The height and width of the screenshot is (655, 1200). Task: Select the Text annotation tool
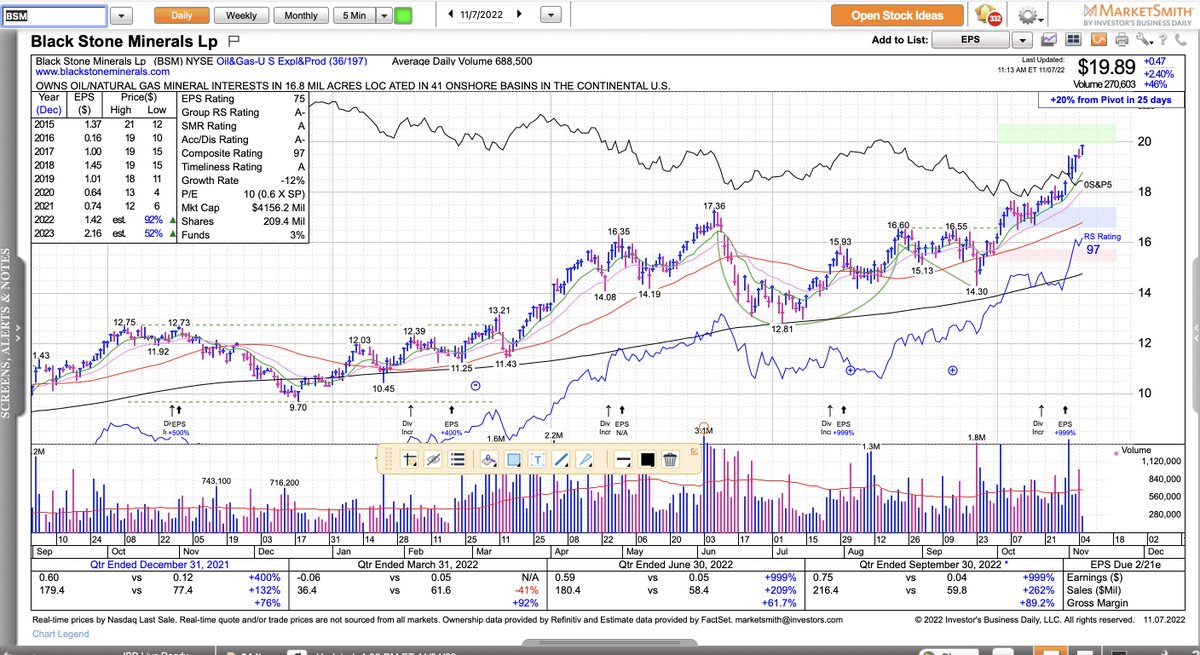535,458
